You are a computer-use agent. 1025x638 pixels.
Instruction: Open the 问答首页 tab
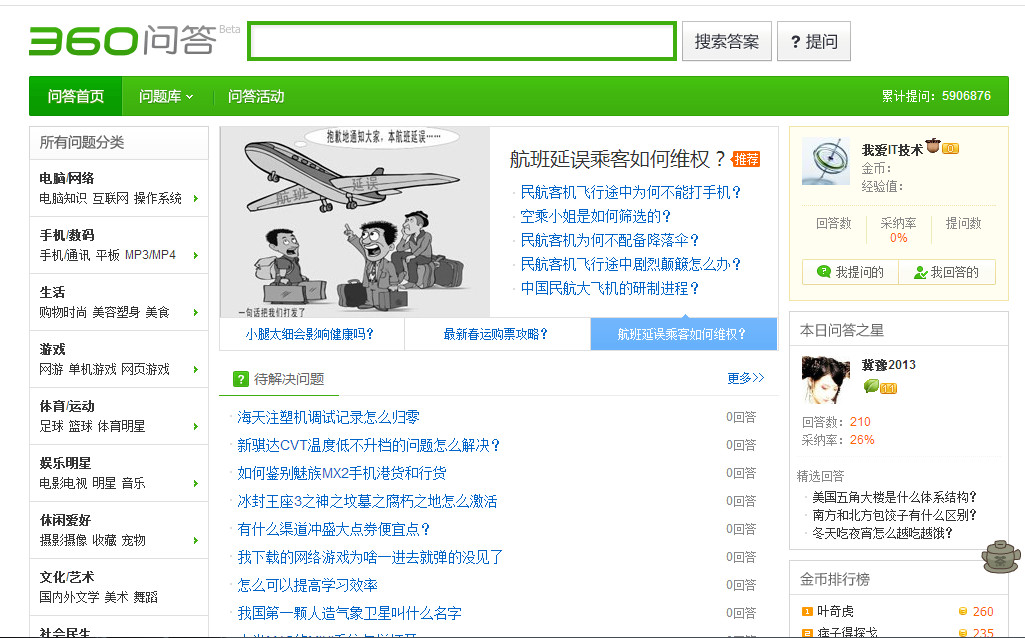tap(76, 96)
